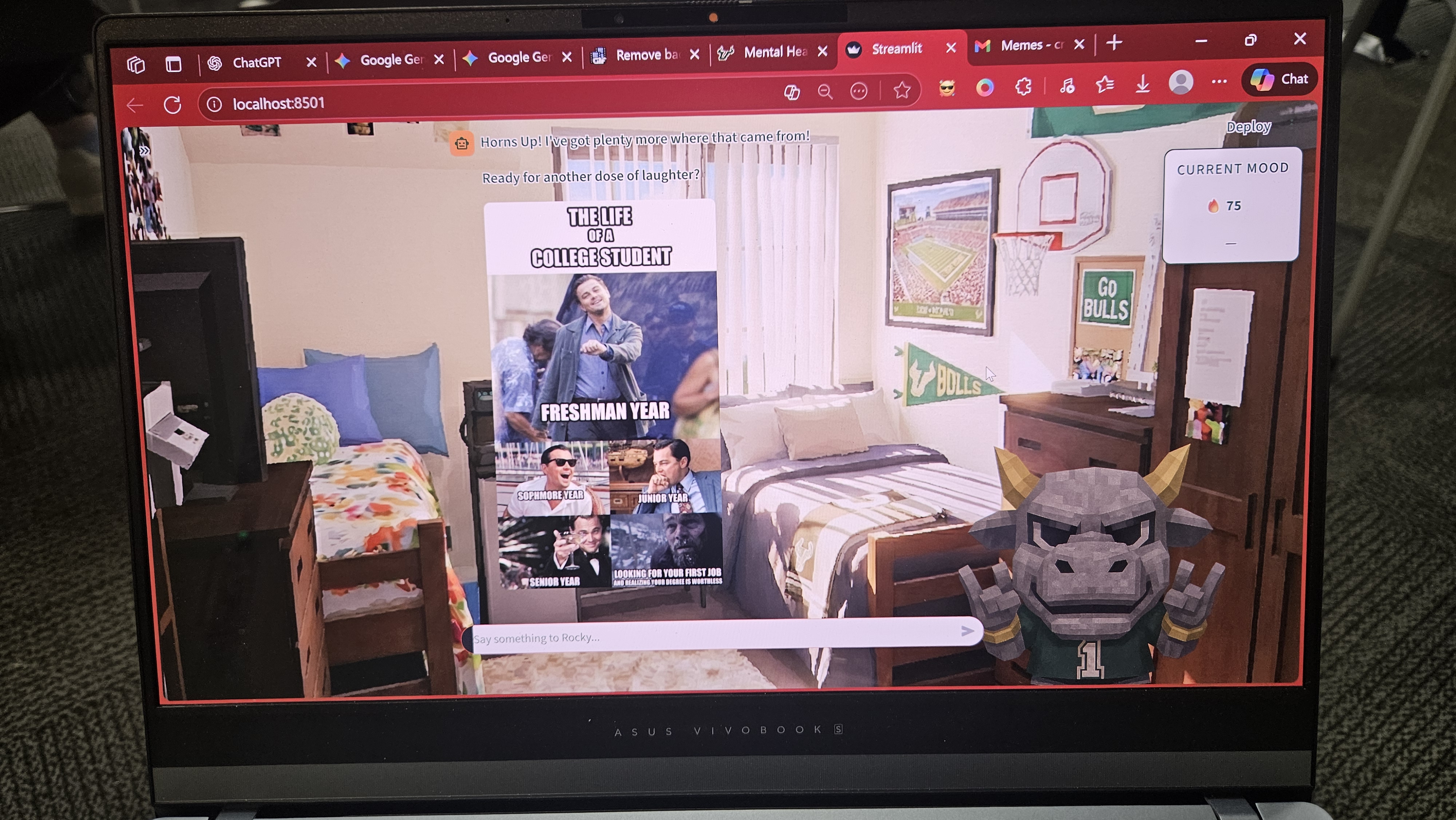This screenshot has width=1456, height=820.
Task: Click the zoom out magnifier icon
Action: pos(825,91)
